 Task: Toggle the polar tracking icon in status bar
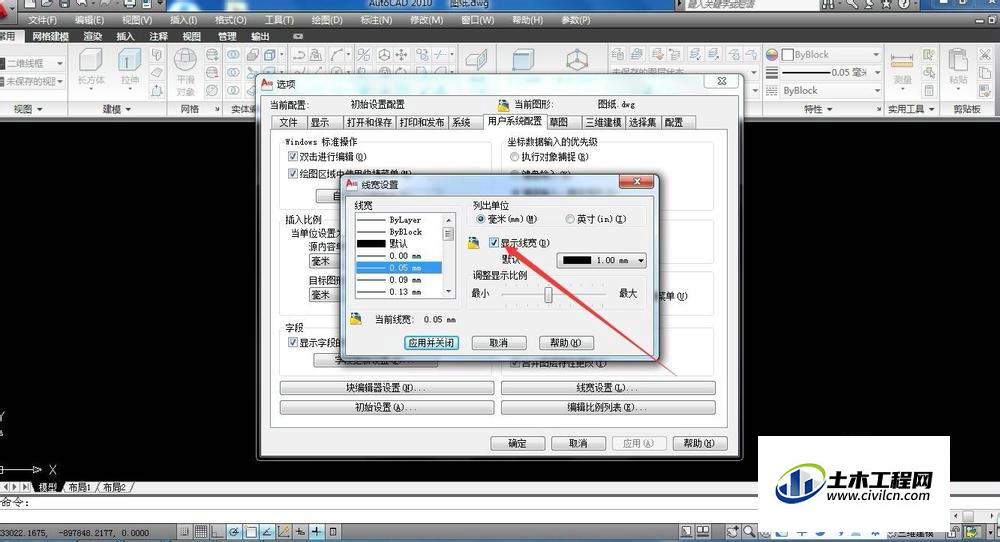(234, 531)
